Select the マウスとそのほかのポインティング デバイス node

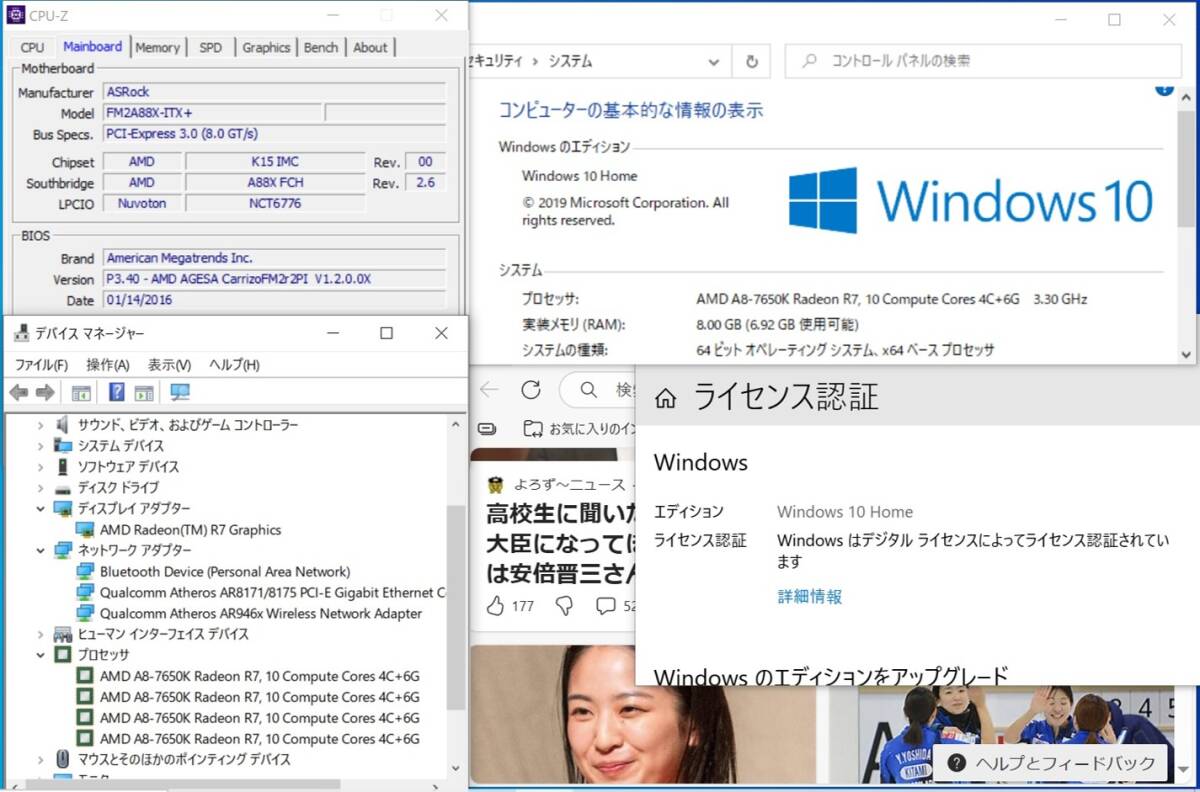tap(184, 760)
